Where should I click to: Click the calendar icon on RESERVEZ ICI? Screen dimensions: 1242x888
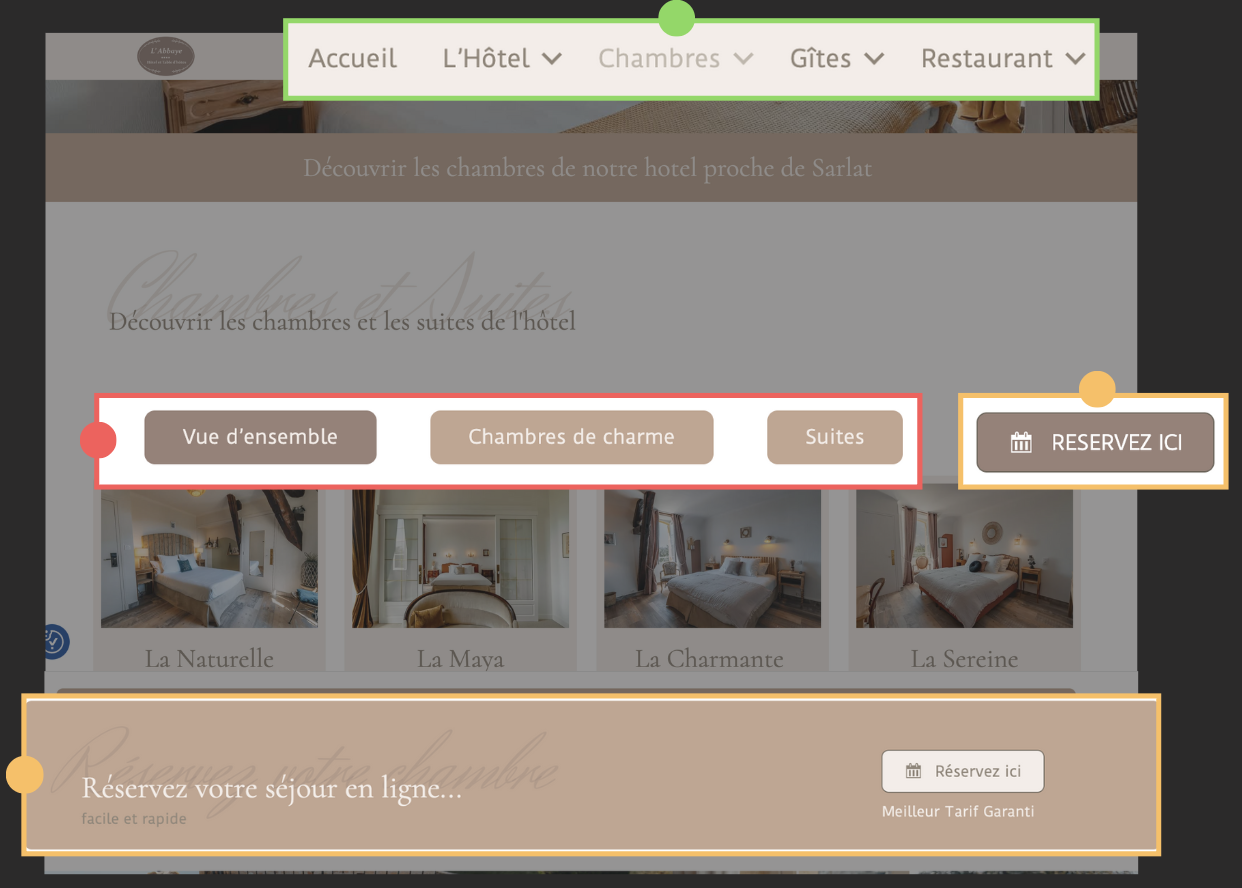[x=1021, y=442]
